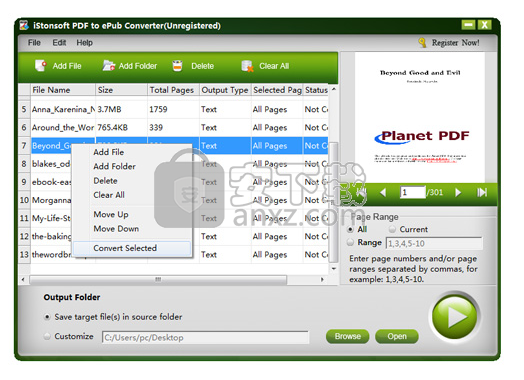Click the iStonsoft application title icon

click(x=24, y=25)
